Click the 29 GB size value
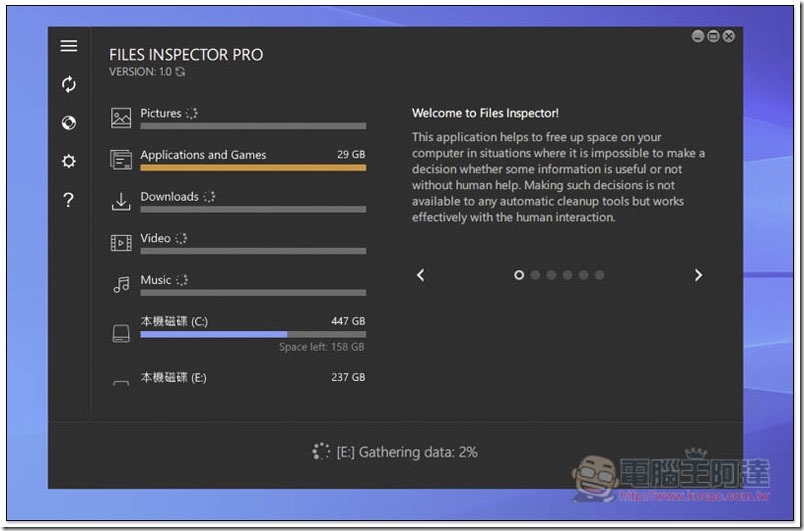 351,154
